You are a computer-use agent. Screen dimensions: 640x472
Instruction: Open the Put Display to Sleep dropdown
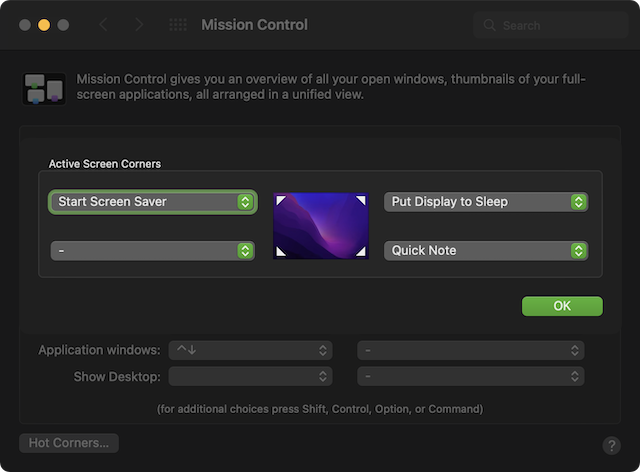(x=486, y=202)
